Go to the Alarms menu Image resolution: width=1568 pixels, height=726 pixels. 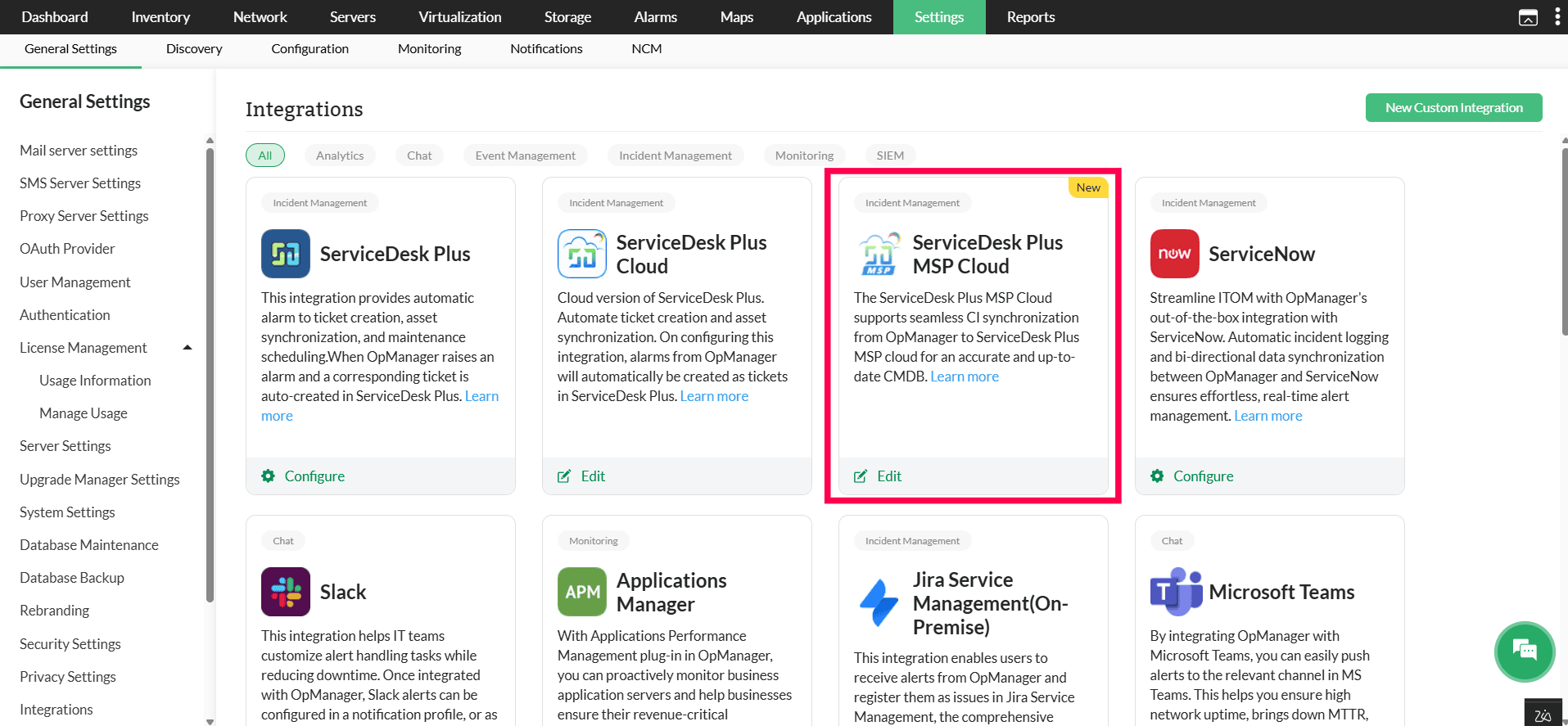click(x=656, y=17)
